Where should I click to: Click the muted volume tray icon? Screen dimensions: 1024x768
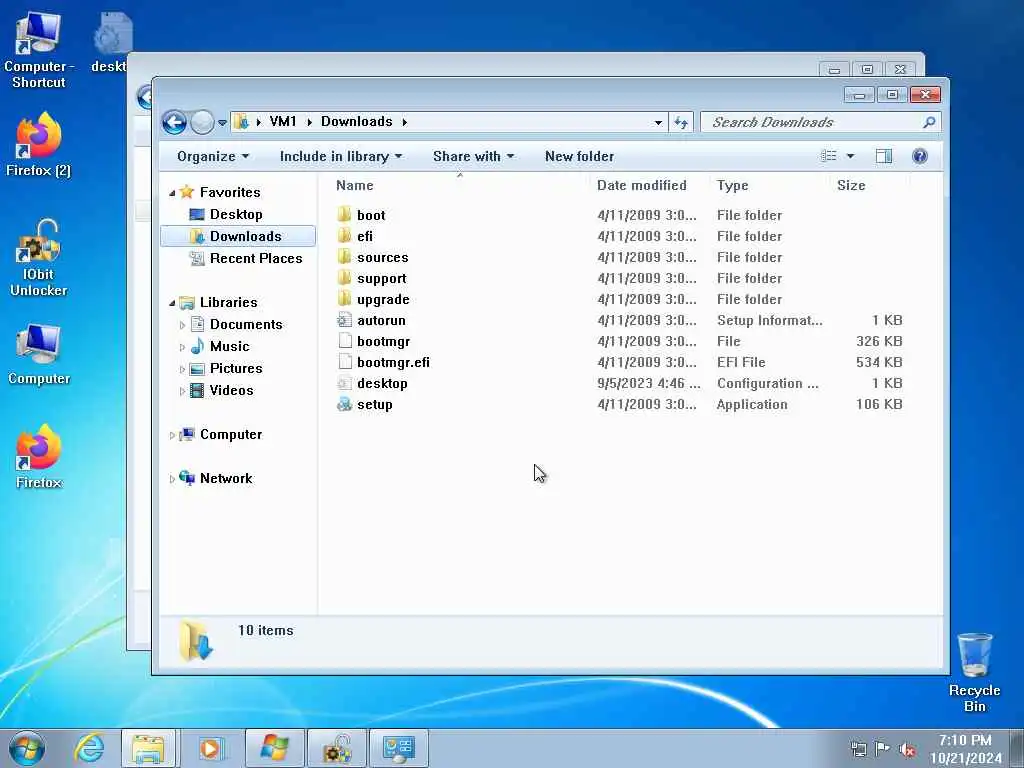(x=906, y=749)
